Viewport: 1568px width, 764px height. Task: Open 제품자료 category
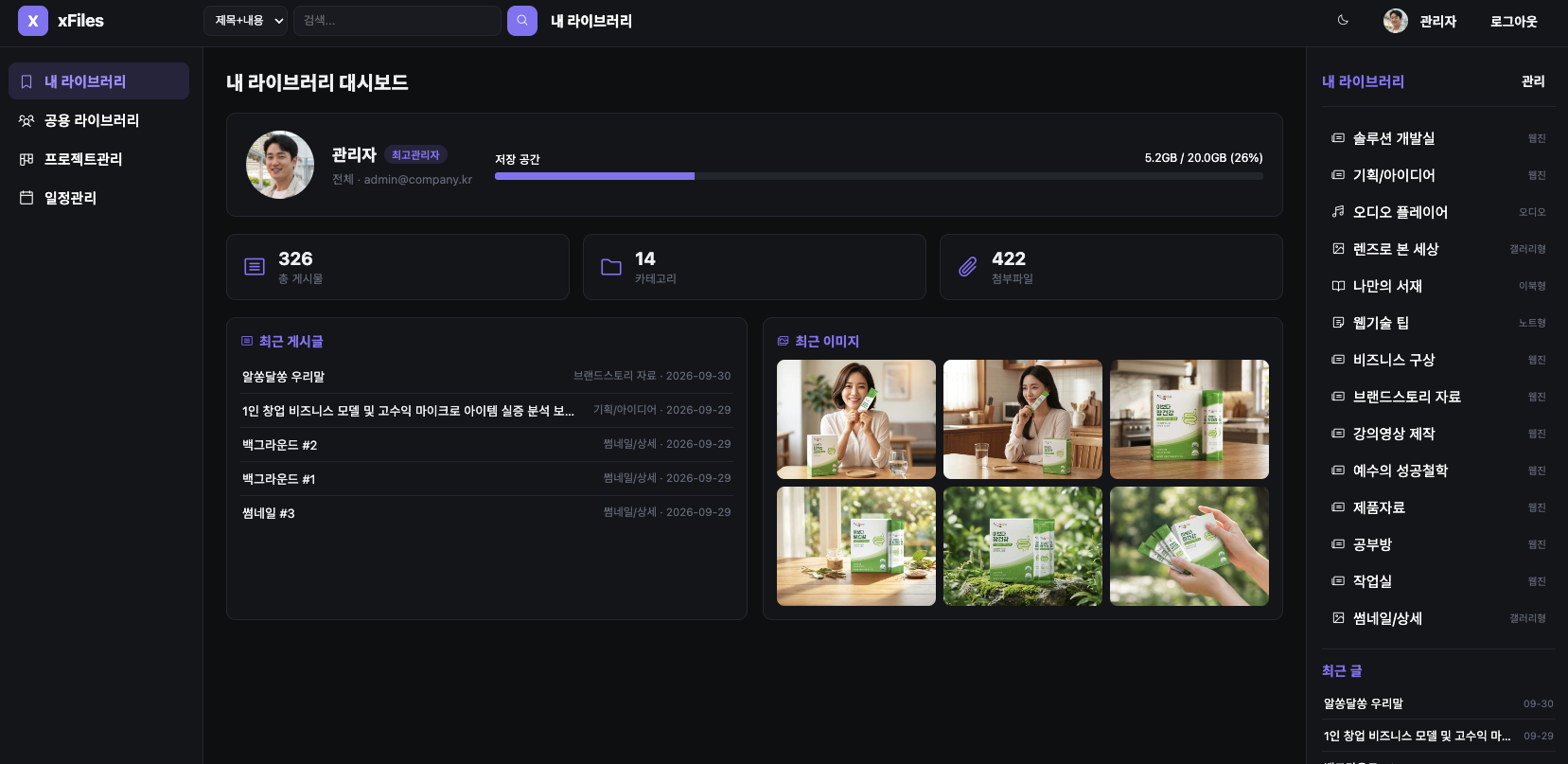1438,507
